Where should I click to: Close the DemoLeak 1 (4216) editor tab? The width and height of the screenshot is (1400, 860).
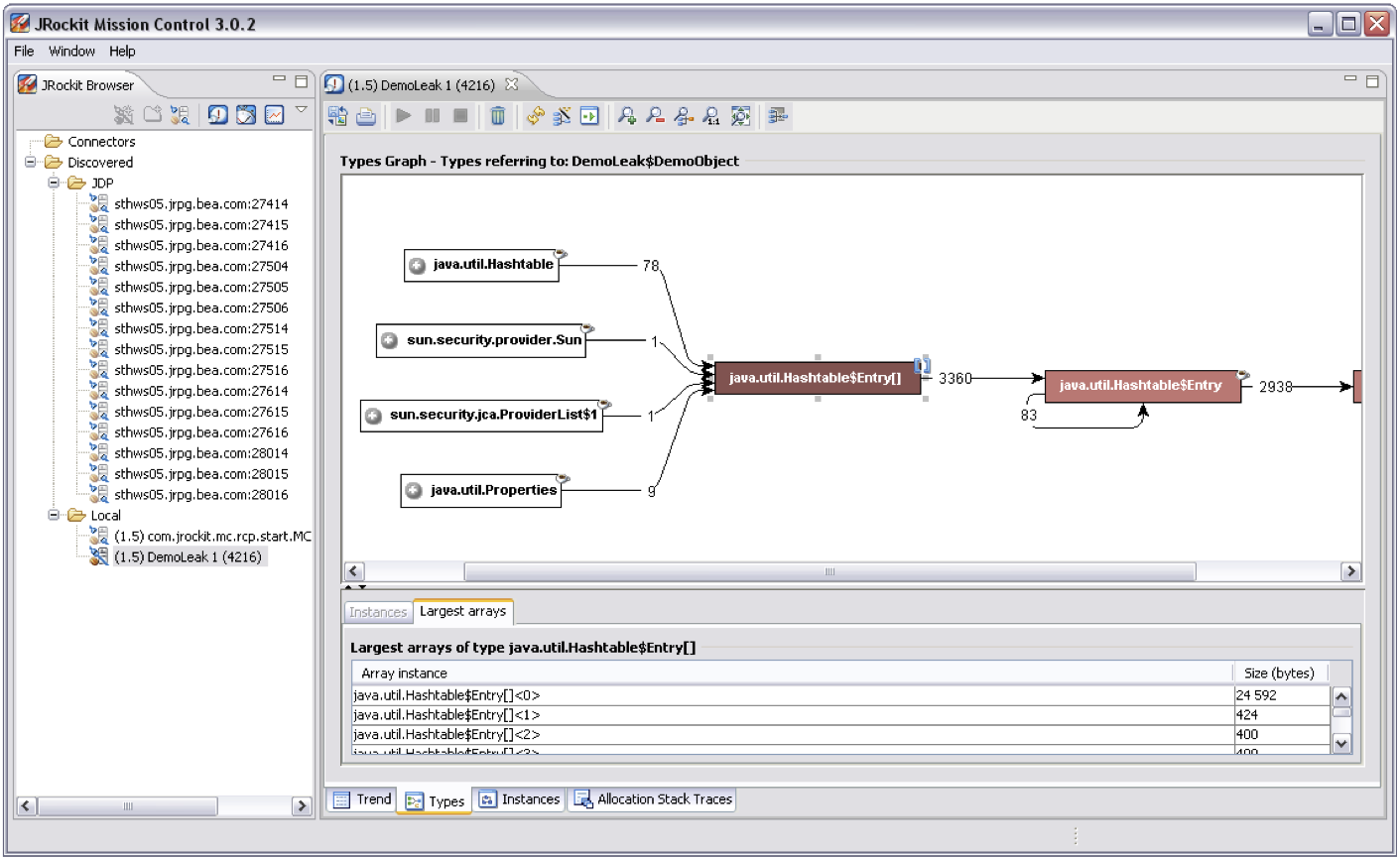(x=511, y=84)
